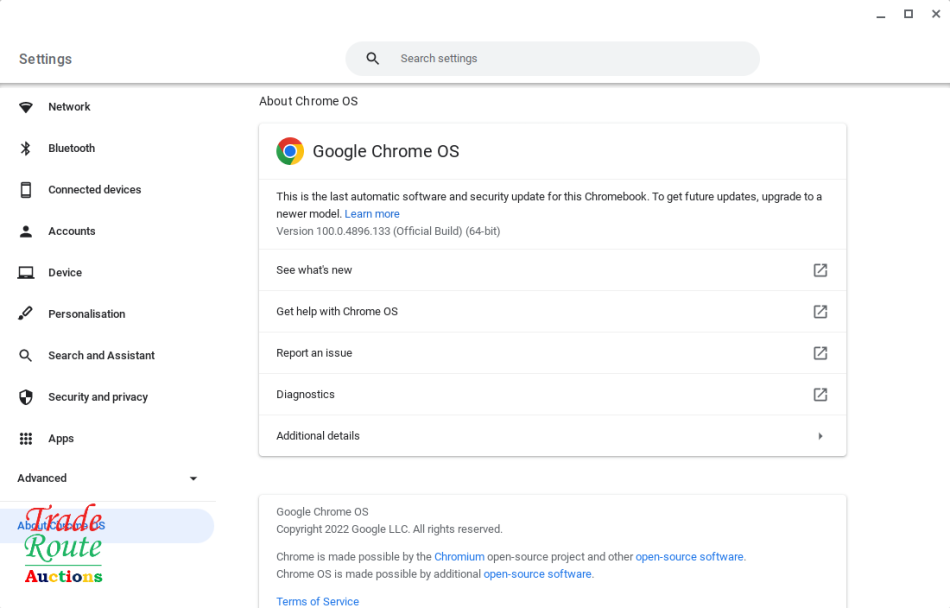Viewport: 950px width, 608px height.
Task: Open Accounts using the person icon
Action: [25, 231]
